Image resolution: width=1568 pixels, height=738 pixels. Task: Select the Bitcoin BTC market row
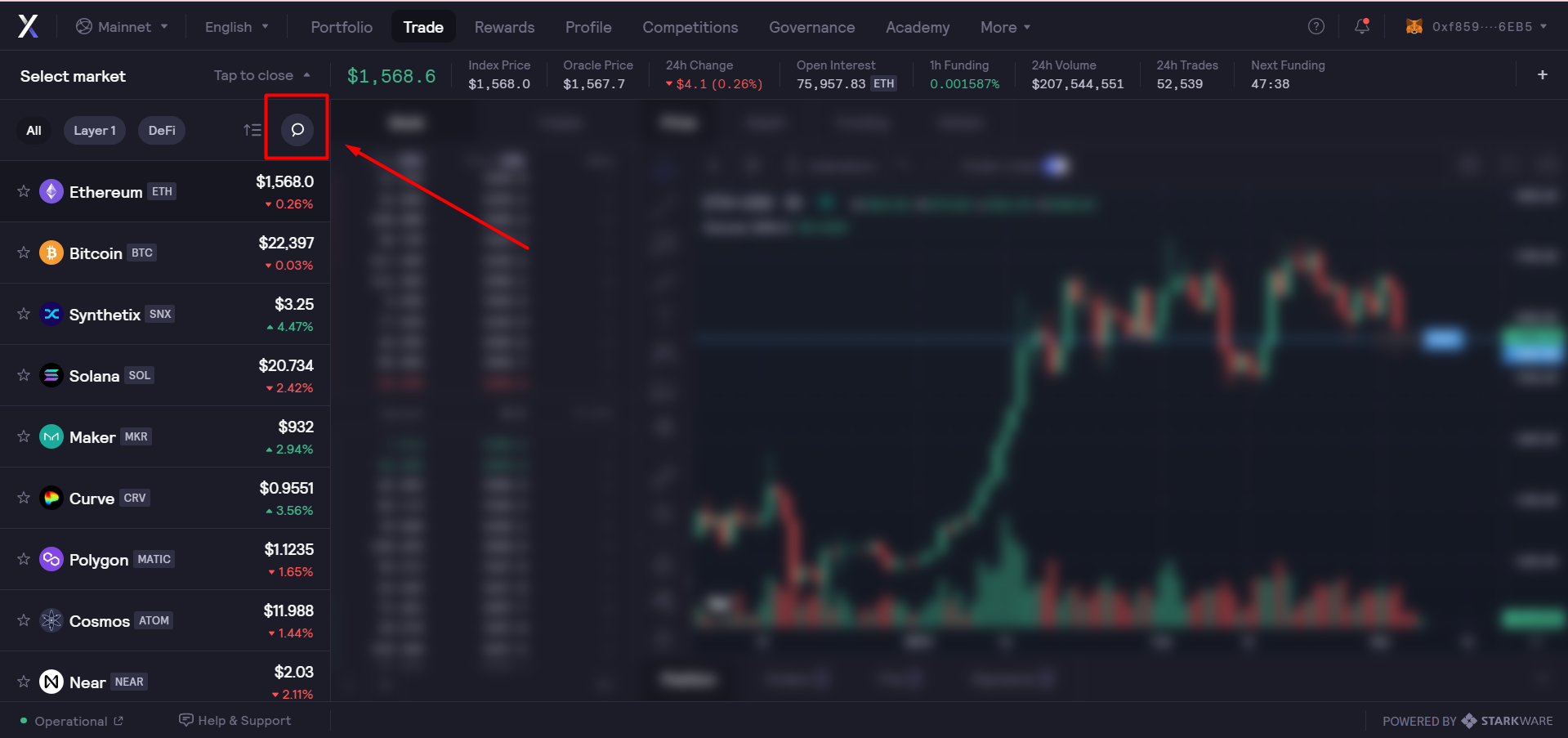click(165, 253)
